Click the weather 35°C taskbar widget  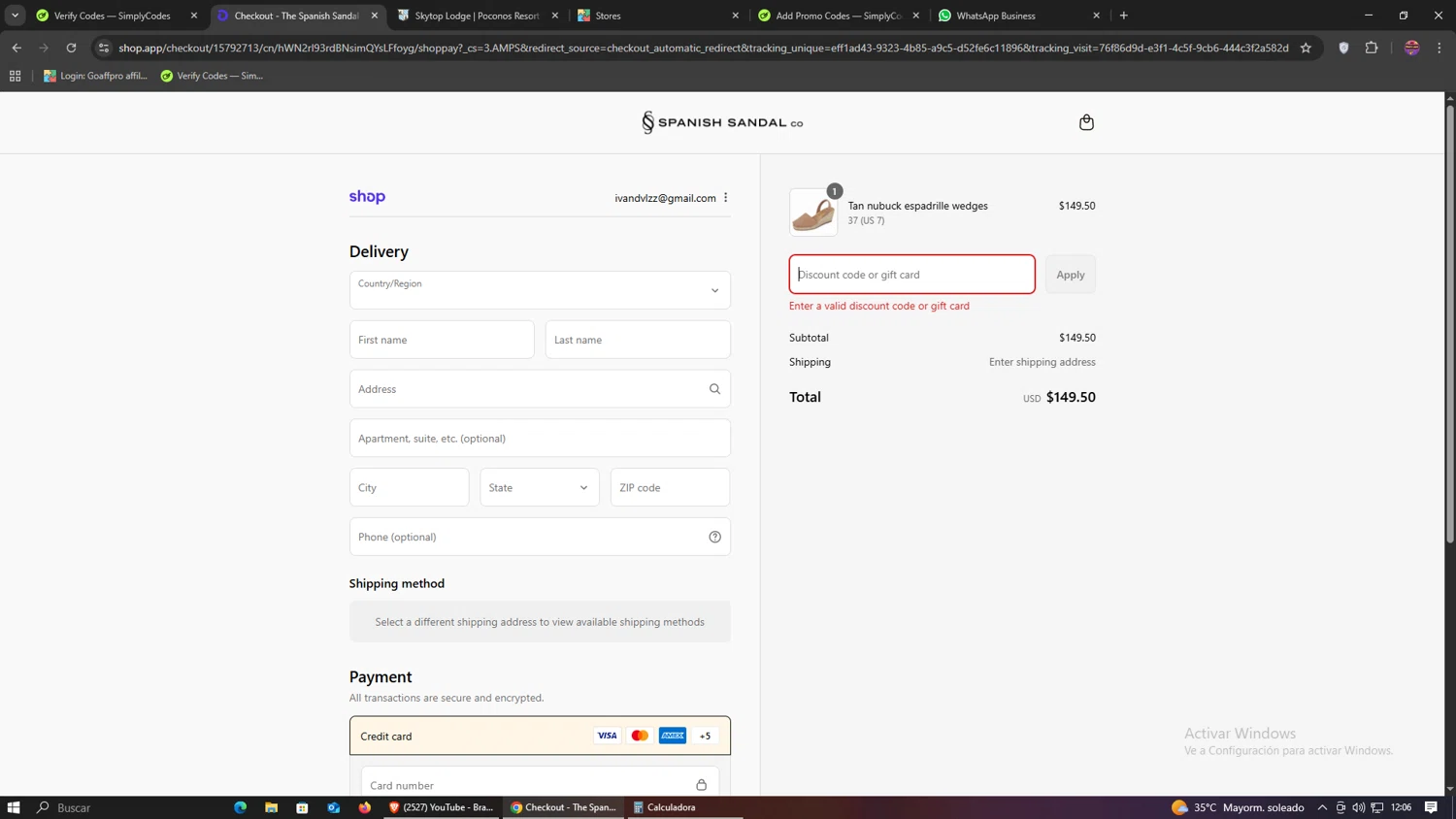click(x=1238, y=807)
